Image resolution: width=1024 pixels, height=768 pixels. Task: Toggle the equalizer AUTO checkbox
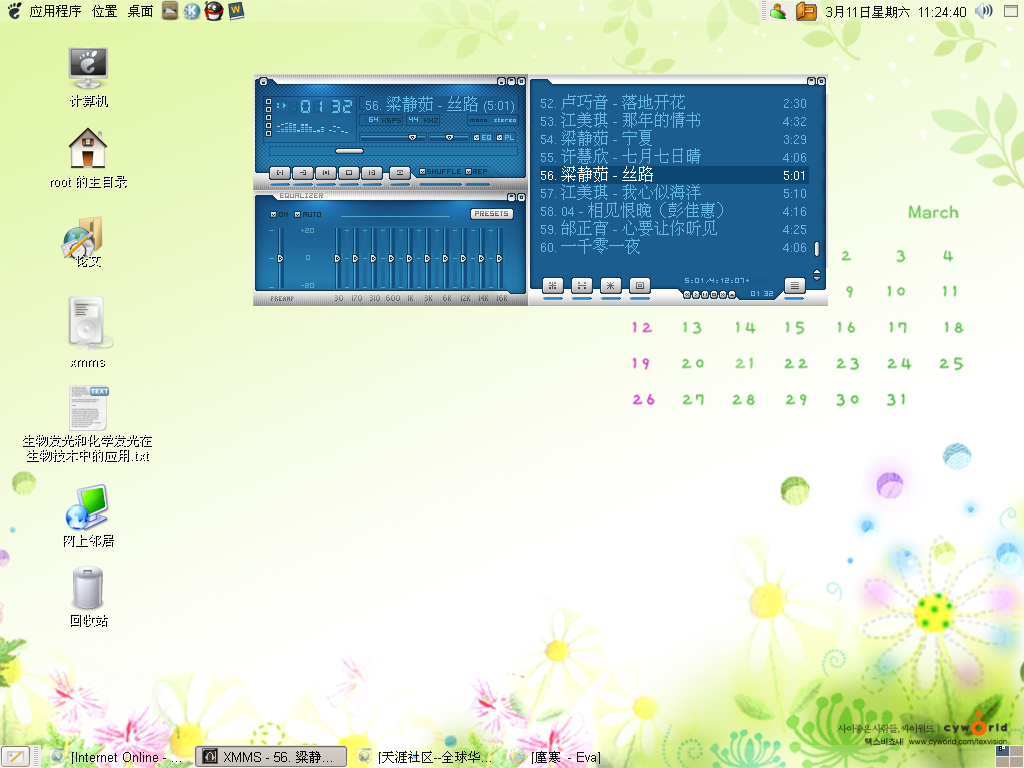click(x=308, y=214)
